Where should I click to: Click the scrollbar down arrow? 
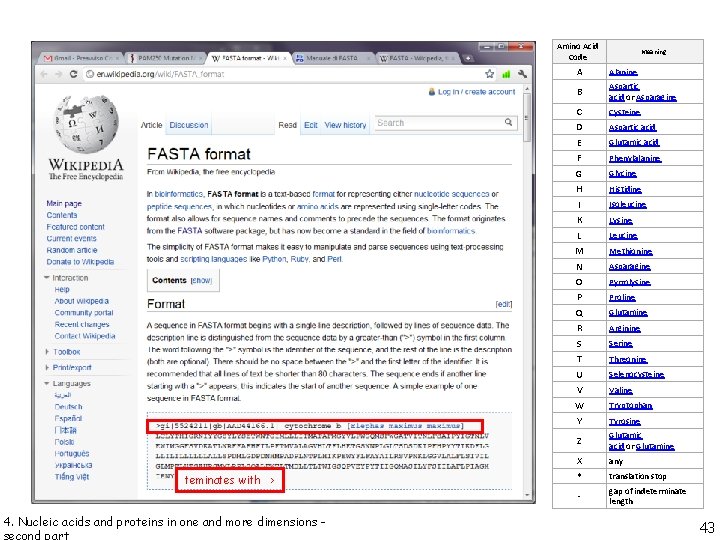(527, 495)
